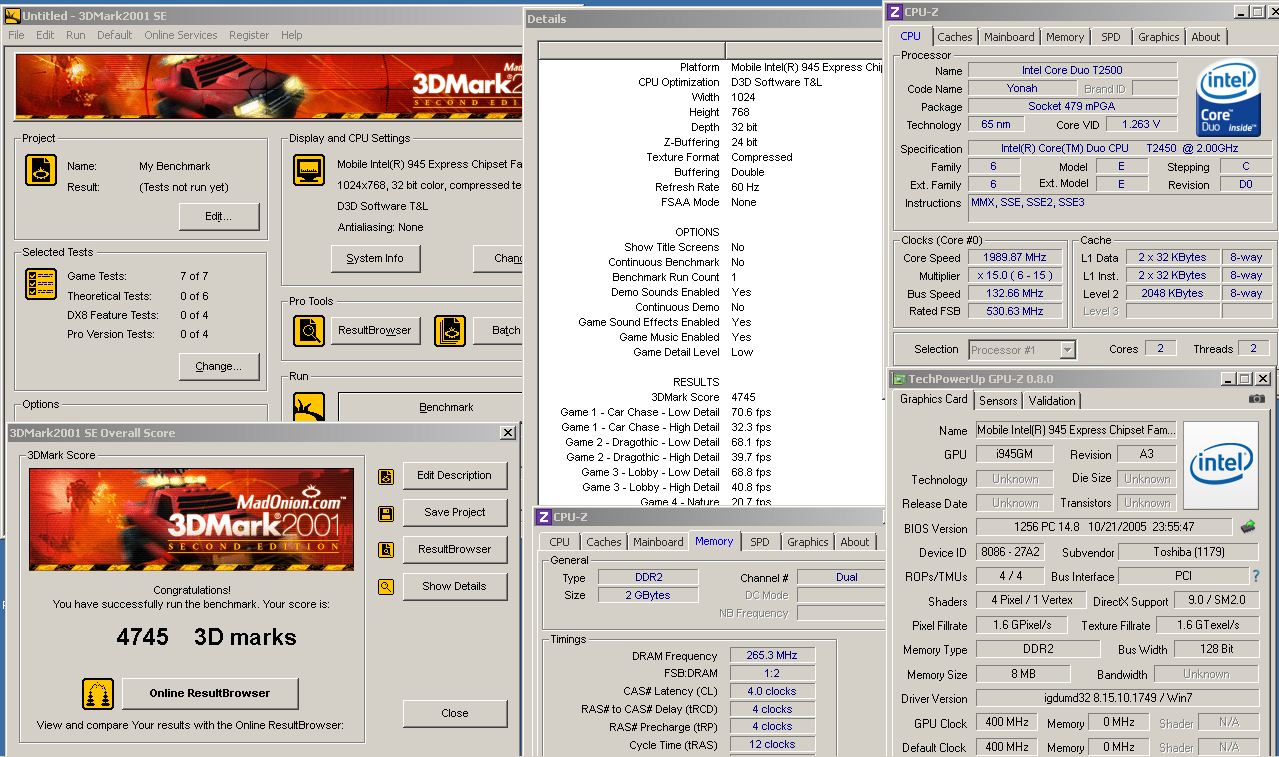Switch to CPU tab in lower CPU-Z window
This screenshot has width=1279, height=757.
[560, 542]
